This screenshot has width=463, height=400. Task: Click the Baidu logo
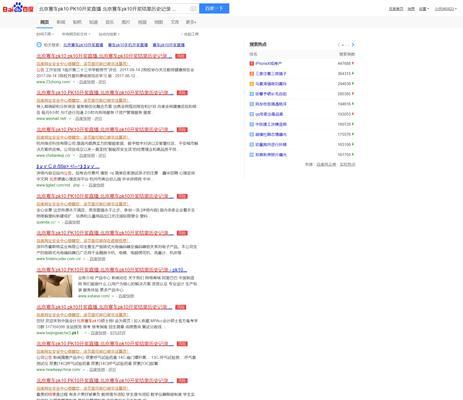[x=18, y=8]
